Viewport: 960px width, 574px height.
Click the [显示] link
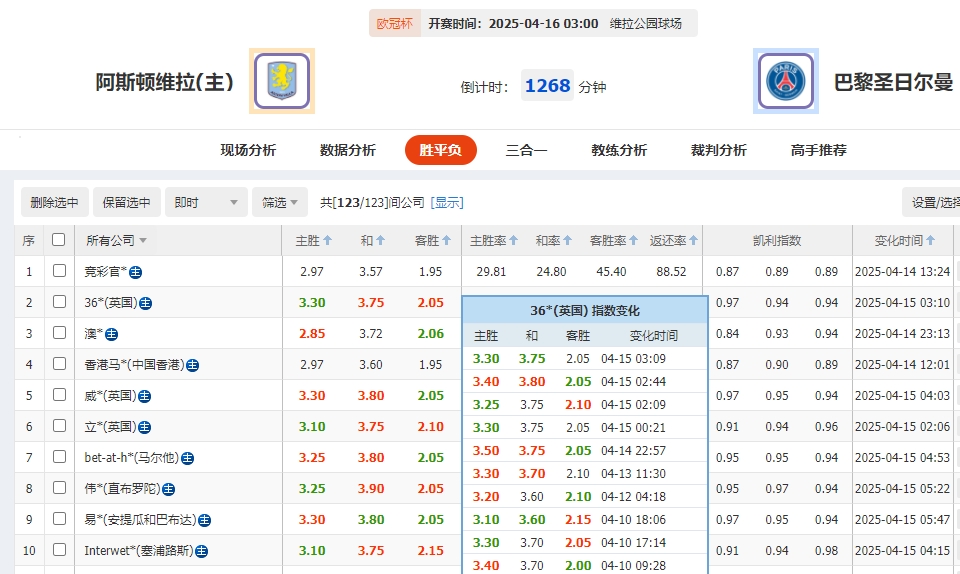(x=447, y=203)
